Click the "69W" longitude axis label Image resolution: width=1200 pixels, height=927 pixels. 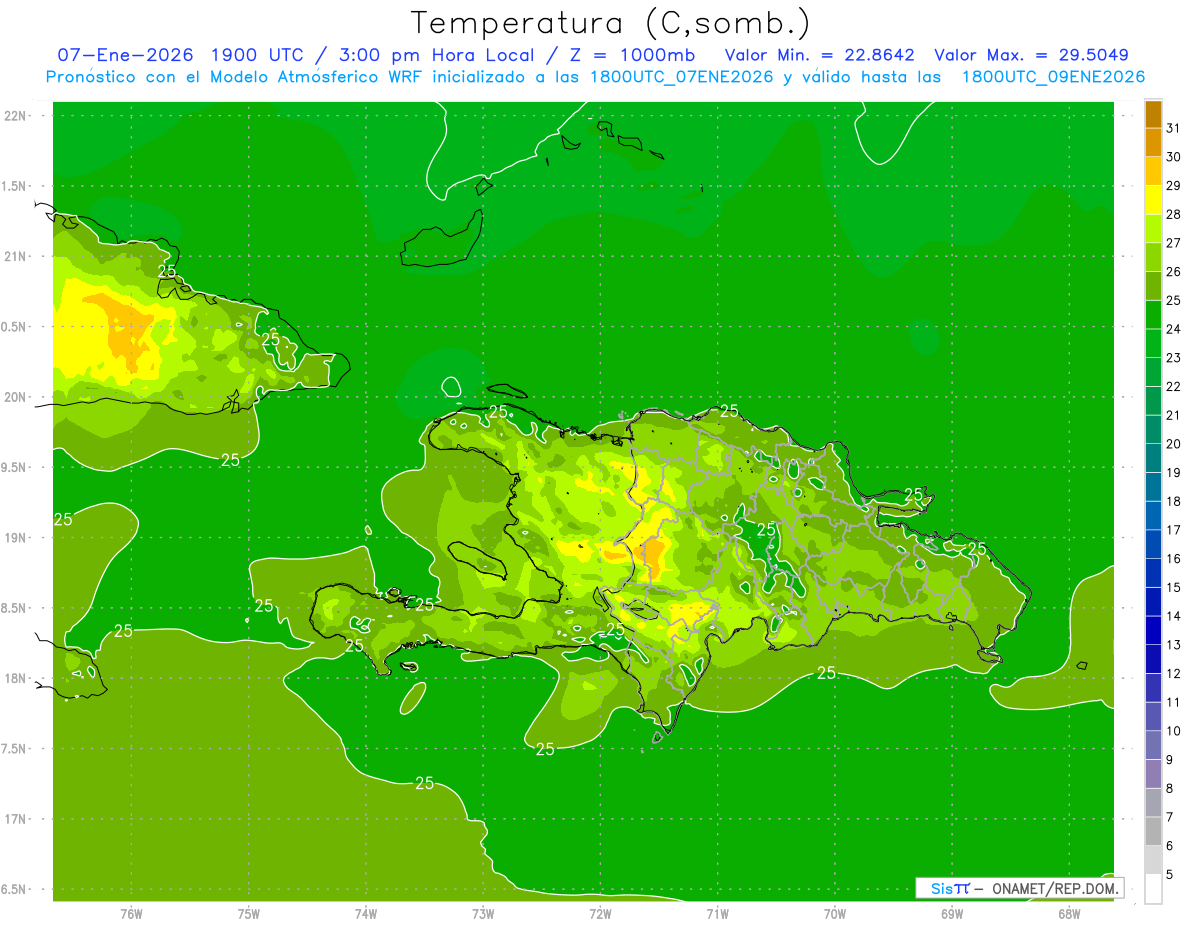click(x=952, y=914)
